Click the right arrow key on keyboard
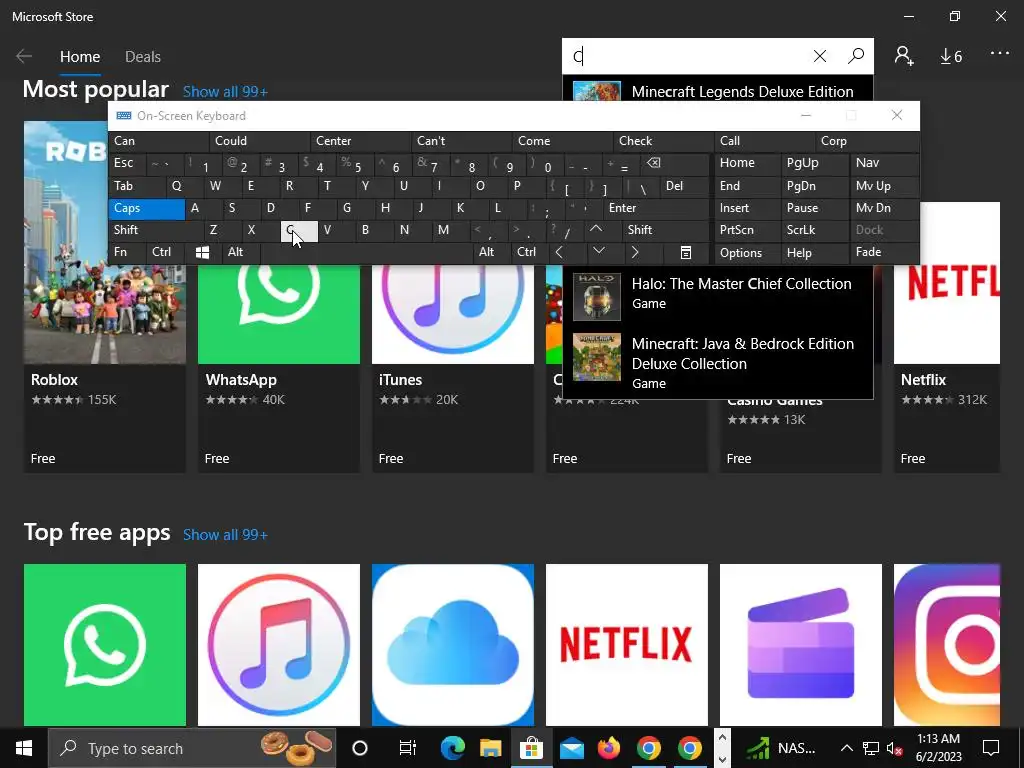This screenshot has width=1024, height=768. [635, 252]
